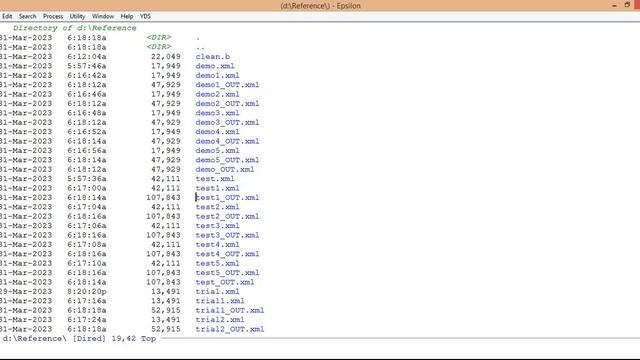640x360 pixels.
Task: Open the Edit menu
Action: [7, 16]
